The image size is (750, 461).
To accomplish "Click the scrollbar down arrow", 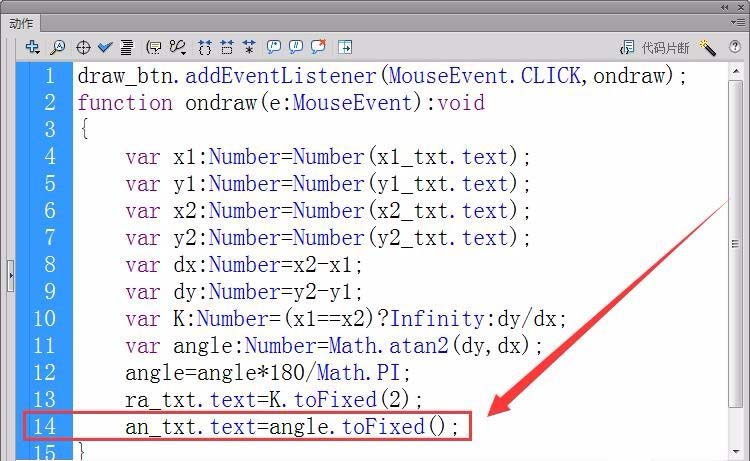I will tap(736, 451).
